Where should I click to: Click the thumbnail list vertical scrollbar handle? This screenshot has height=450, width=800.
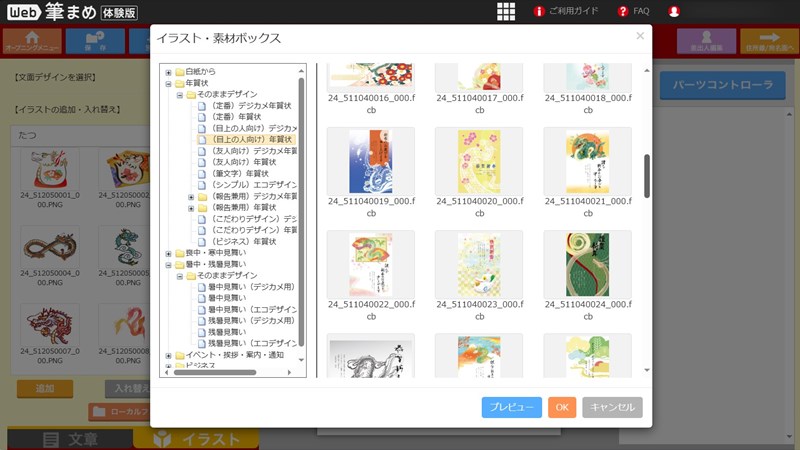coord(647,176)
